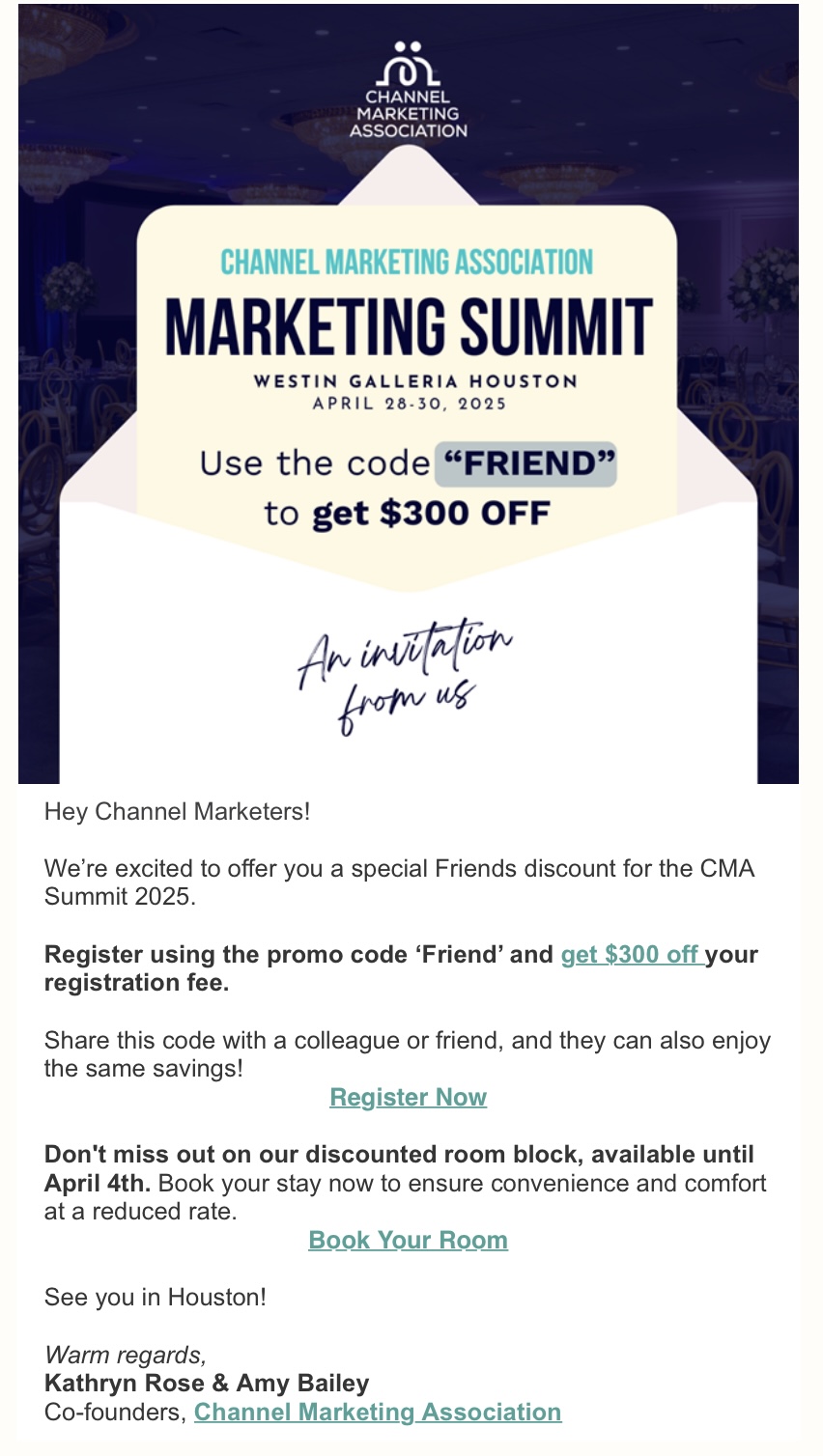This screenshot has width=823, height=1456.
Task: Click the bold 'registration fee.' text
Action: [137, 983]
